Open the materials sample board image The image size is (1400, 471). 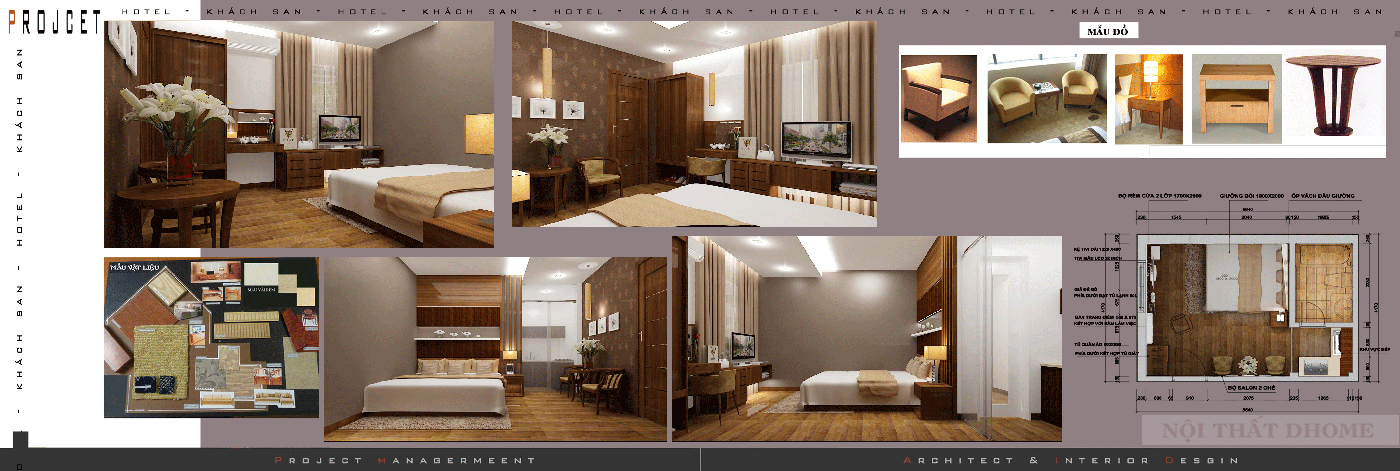coord(211,337)
